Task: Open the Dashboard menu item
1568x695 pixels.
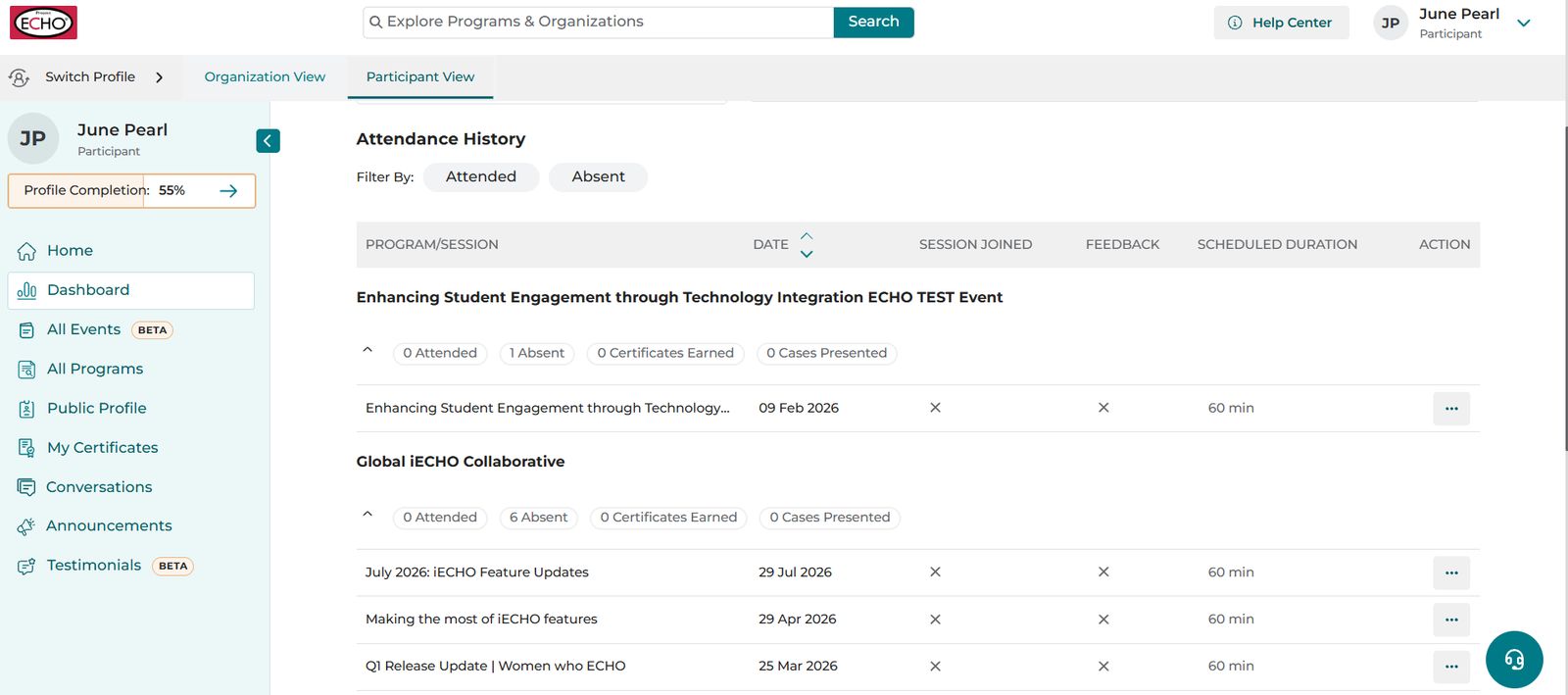Action: [x=131, y=290]
